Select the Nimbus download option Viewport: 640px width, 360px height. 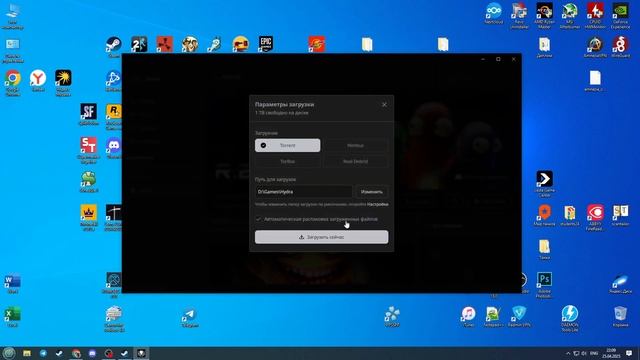click(355, 145)
